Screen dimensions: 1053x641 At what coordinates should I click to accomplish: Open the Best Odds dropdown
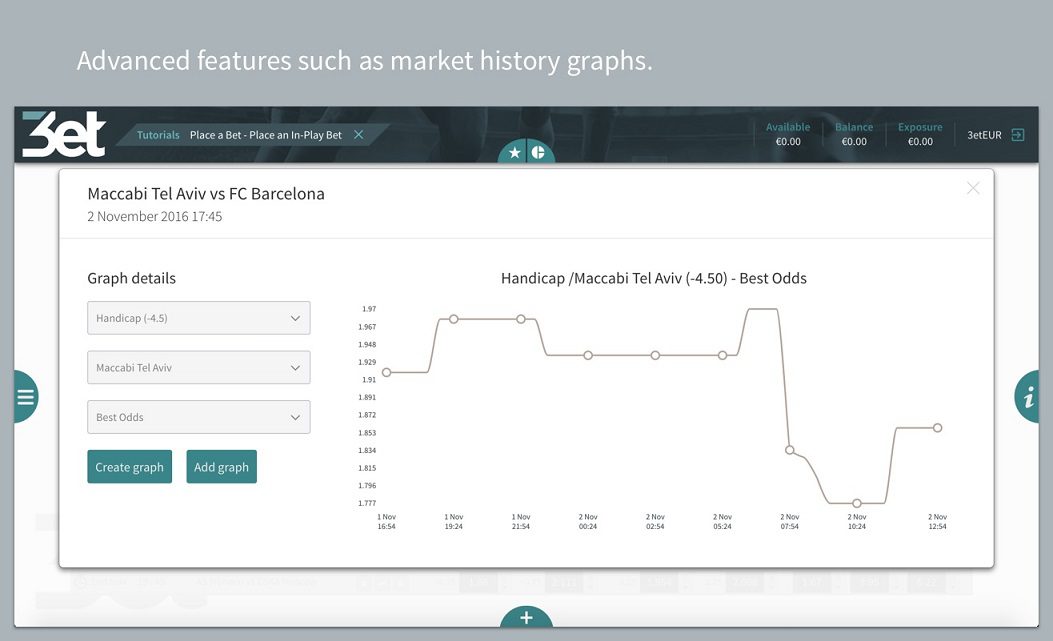[x=199, y=417]
